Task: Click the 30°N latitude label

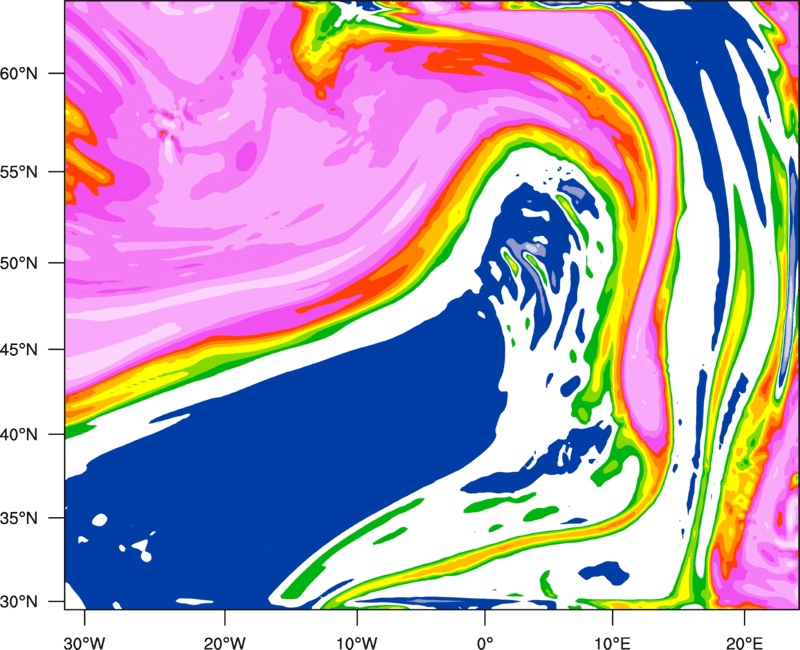Action: pyautogui.click(x=19, y=602)
